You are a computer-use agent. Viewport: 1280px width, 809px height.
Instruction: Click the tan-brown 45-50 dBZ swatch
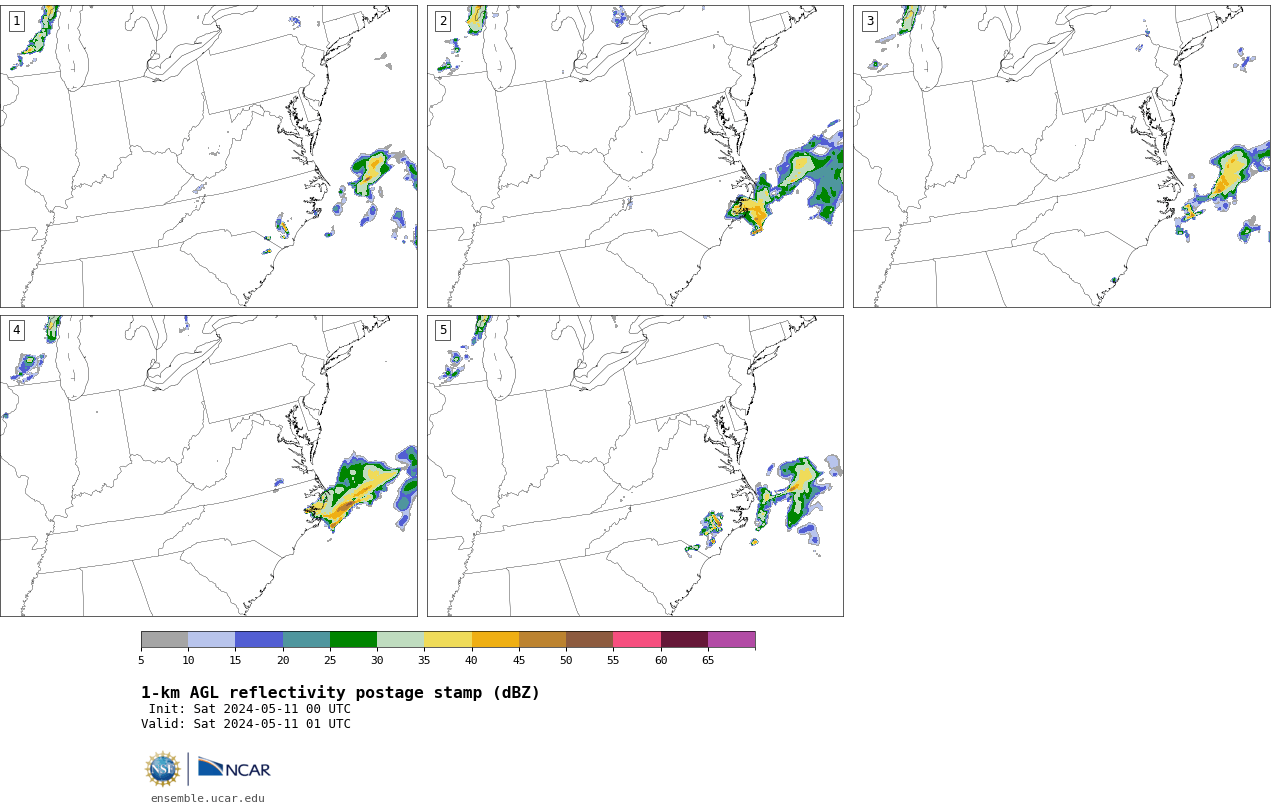[542, 640]
